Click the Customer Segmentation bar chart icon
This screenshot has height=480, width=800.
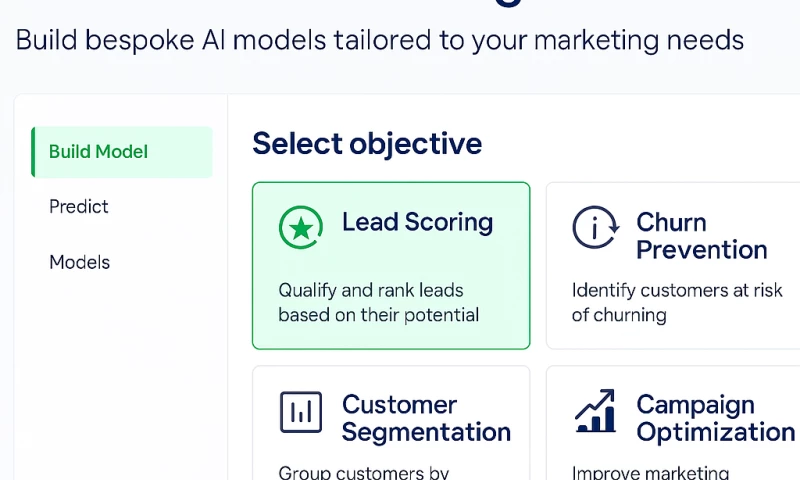pyautogui.click(x=300, y=412)
